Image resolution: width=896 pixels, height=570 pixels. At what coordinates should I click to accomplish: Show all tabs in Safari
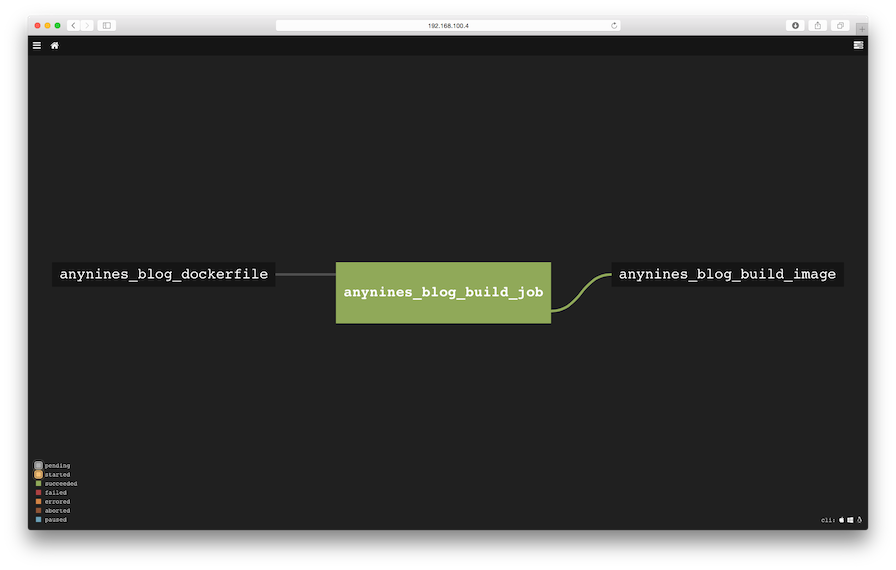(840, 25)
